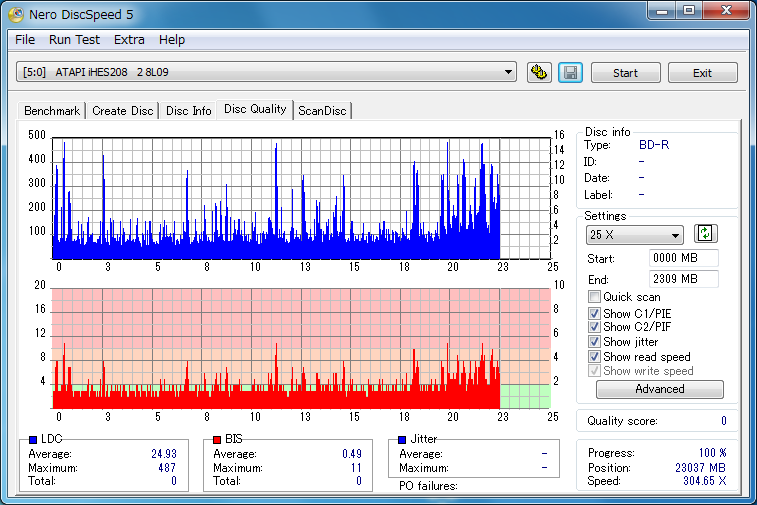
Task: Click the Progress value 100 %
Action: (713, 452)
